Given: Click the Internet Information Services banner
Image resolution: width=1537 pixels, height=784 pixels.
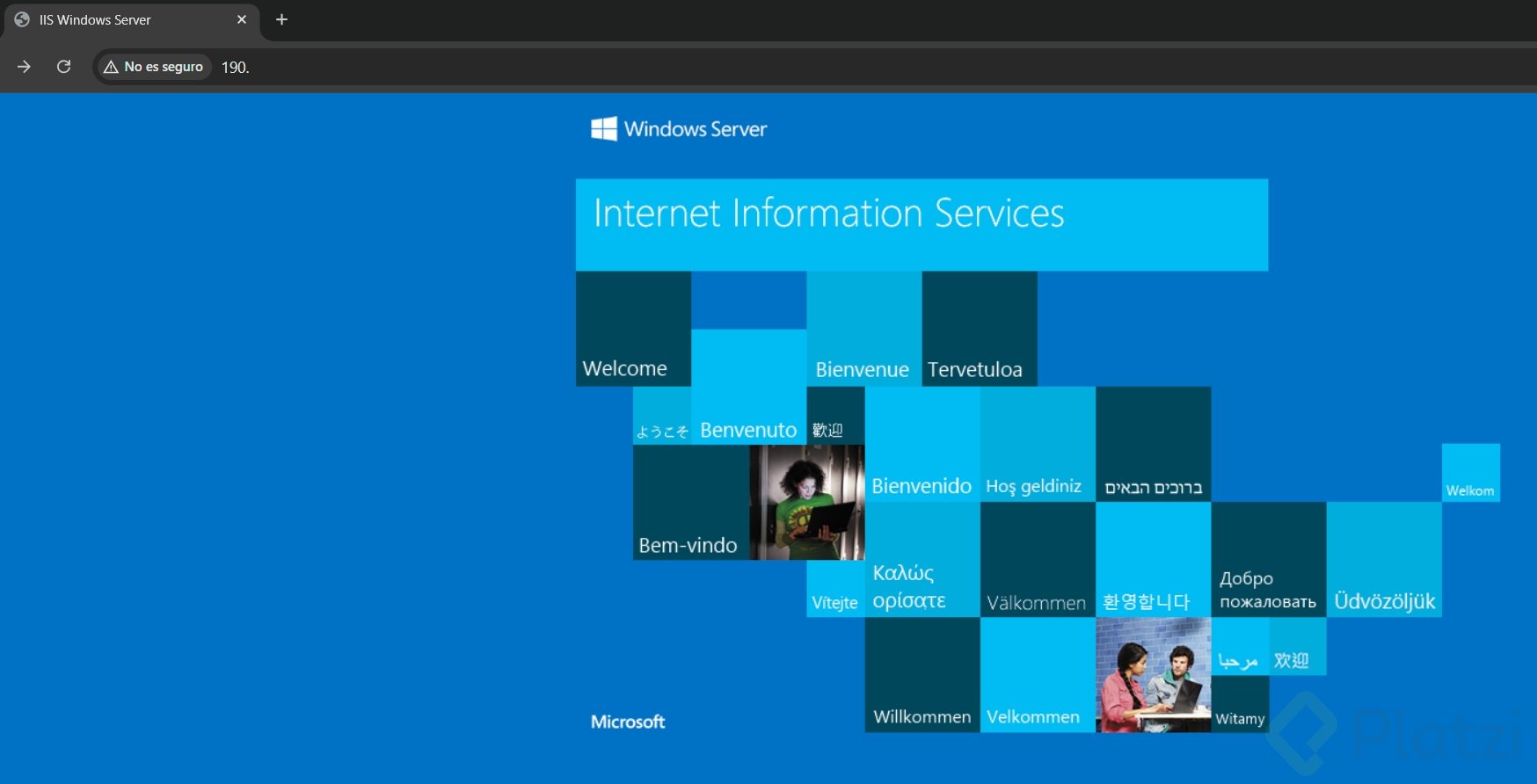Looking at the screenshot, I should 921,225.
